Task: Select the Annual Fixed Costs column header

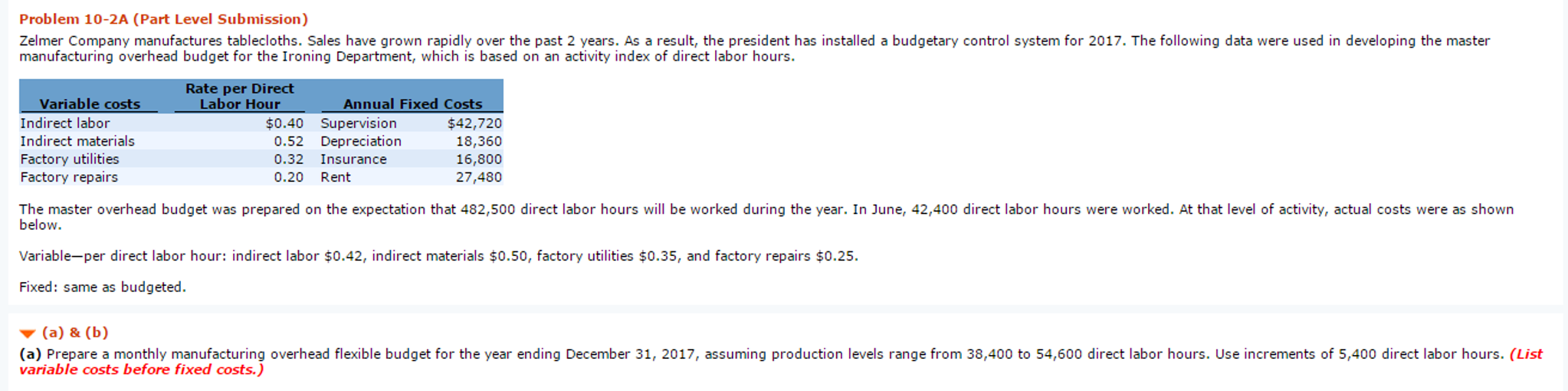Action: [412, 104]
